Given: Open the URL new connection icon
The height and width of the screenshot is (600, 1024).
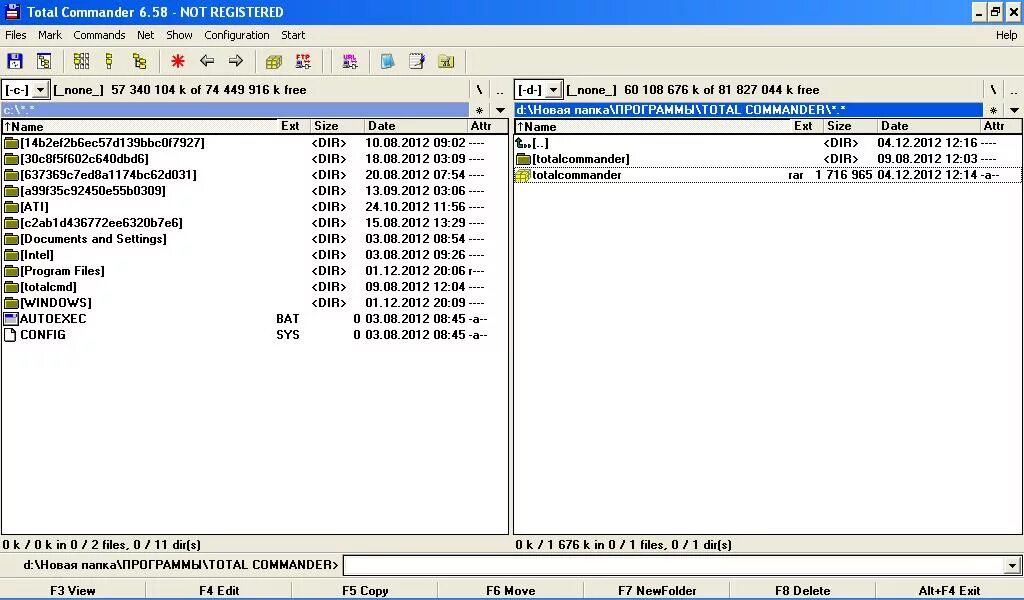Looking at the screenshot, I should pos(349,61).
